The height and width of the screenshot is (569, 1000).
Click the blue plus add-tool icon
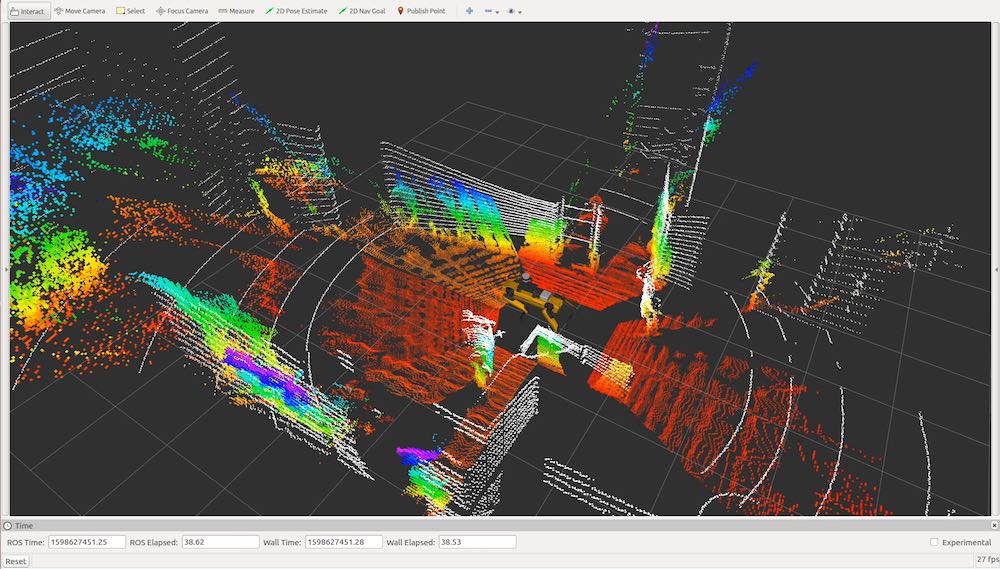(x=469, y=11)
